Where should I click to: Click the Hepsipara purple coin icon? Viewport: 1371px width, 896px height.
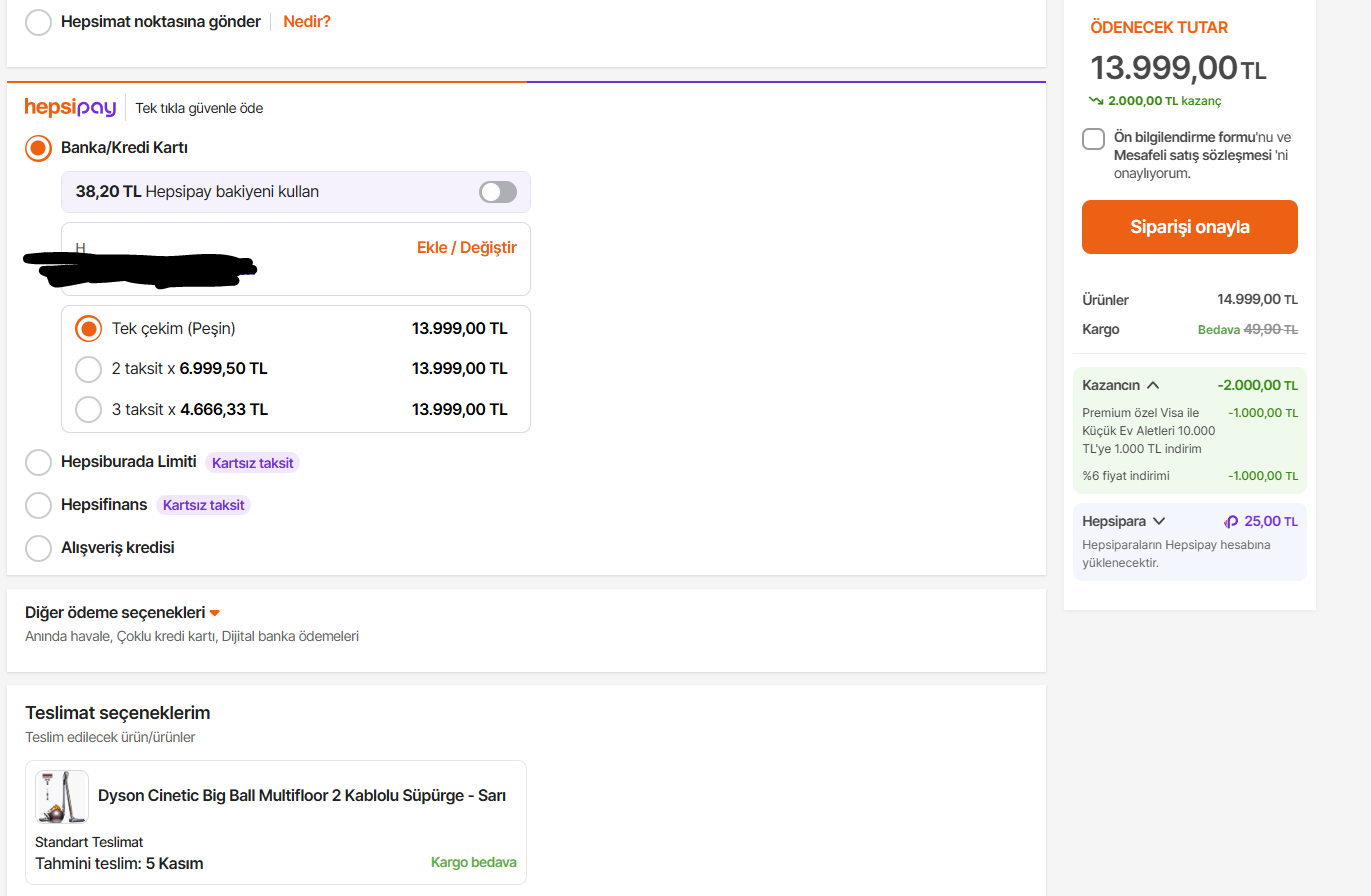(x=1231, y=521)
